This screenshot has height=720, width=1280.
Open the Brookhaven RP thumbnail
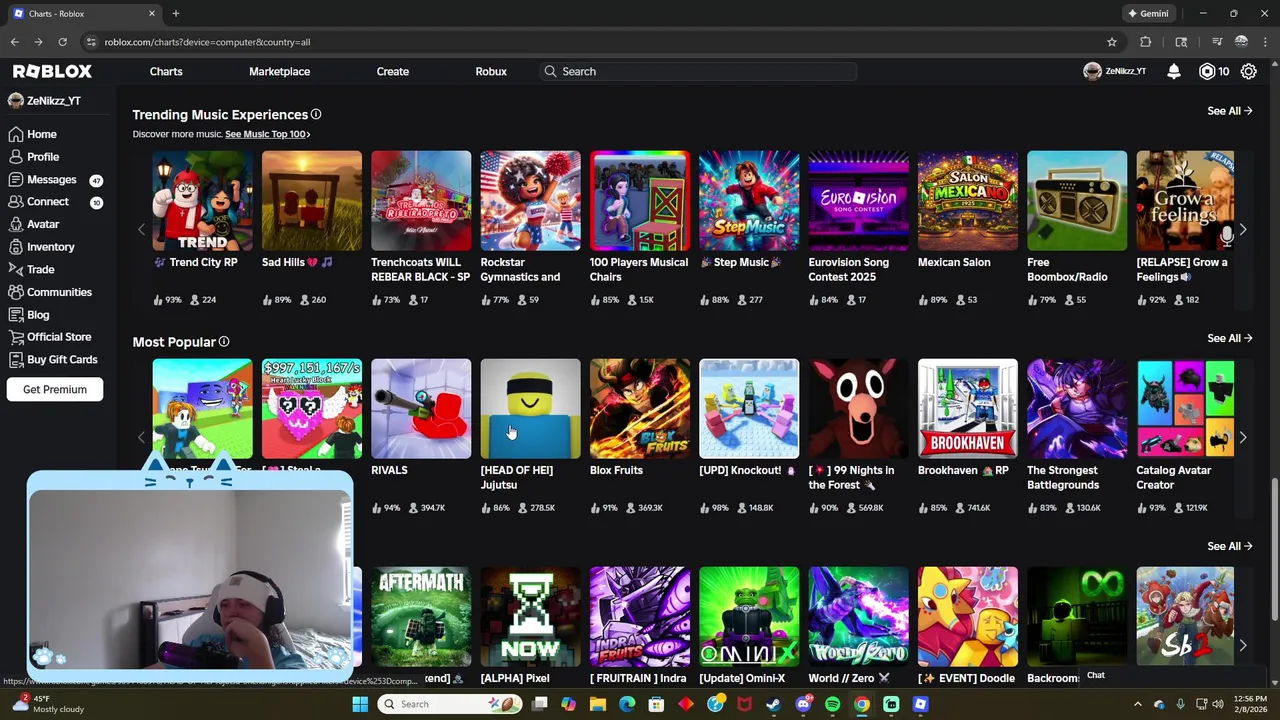[968, 409]
